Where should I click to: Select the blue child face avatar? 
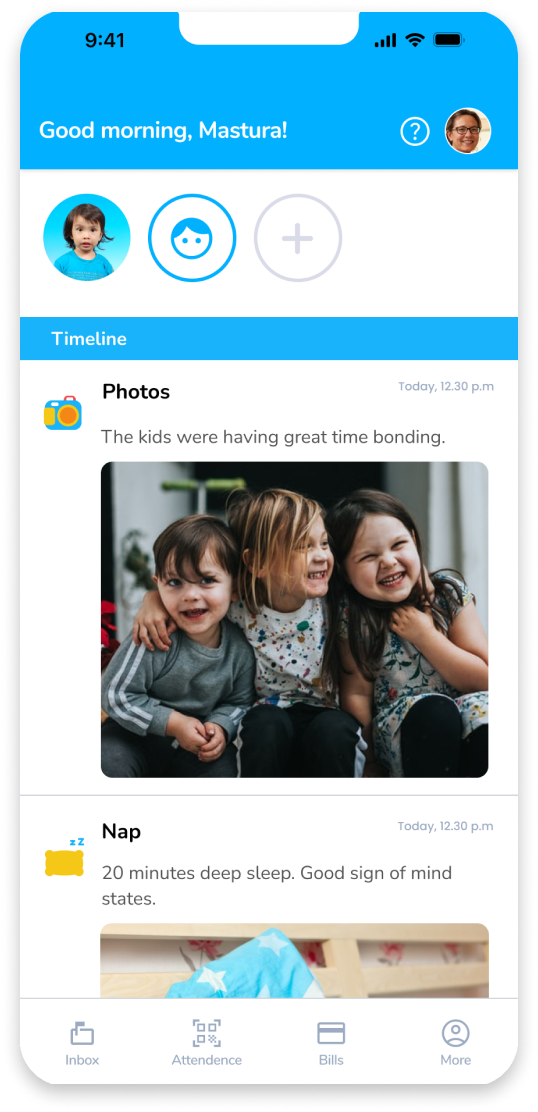(192, 238)
